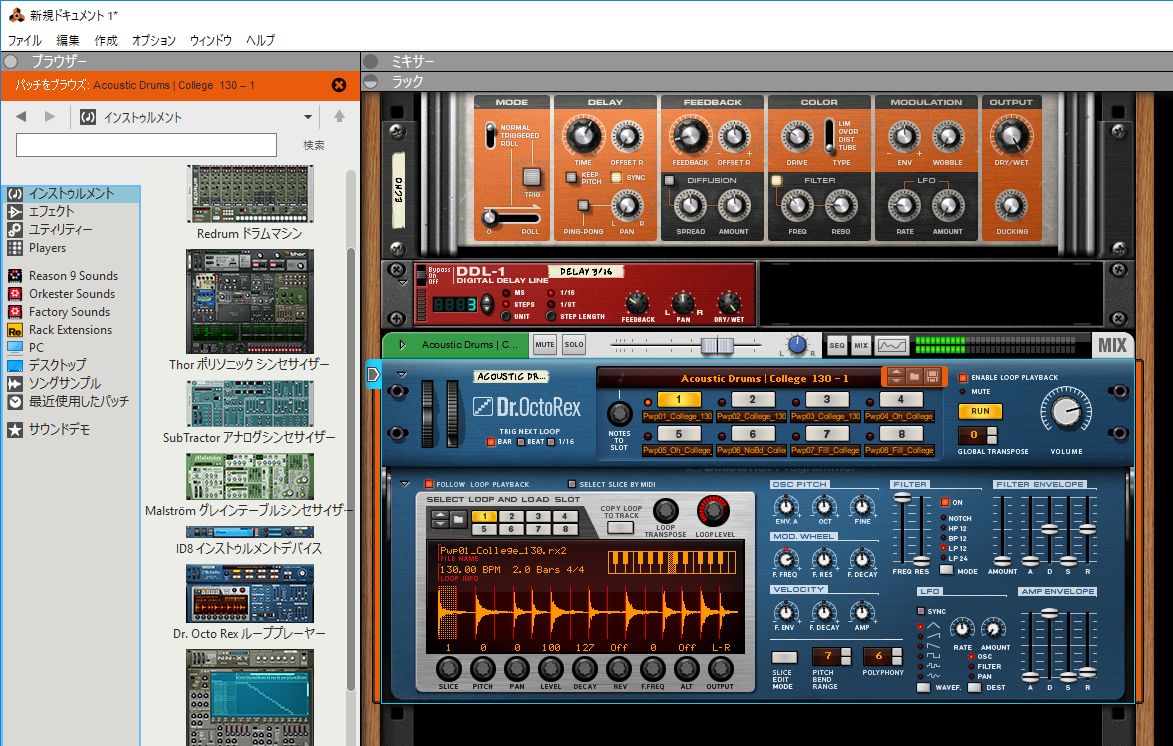Browse loop folder in programmer slot section
Screen dimensions: 1173x746
458,518
